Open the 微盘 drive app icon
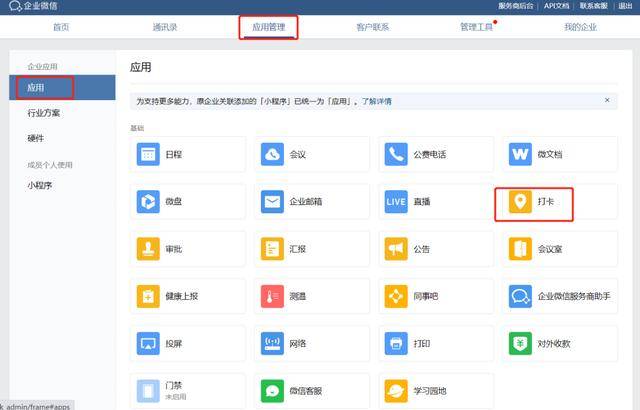 [x=148, y=202]
